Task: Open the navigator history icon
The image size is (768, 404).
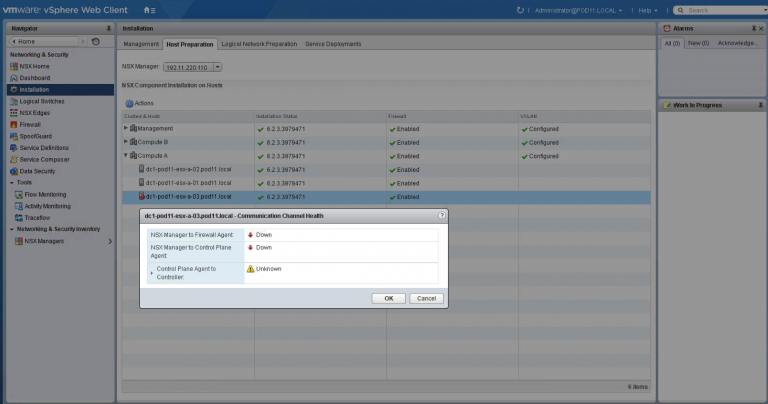Action: pyautogui.click(x=95, y=41)
